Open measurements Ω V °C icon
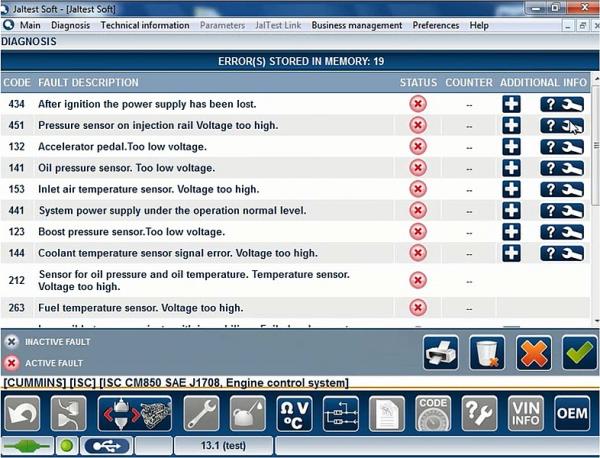This screenshot has height=458, width=600. coord(294,414)
